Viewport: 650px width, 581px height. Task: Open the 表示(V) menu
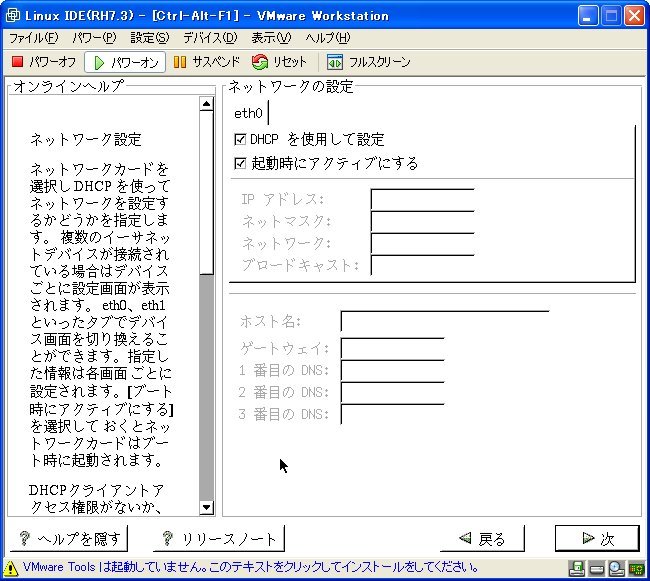tap(271, 38)
